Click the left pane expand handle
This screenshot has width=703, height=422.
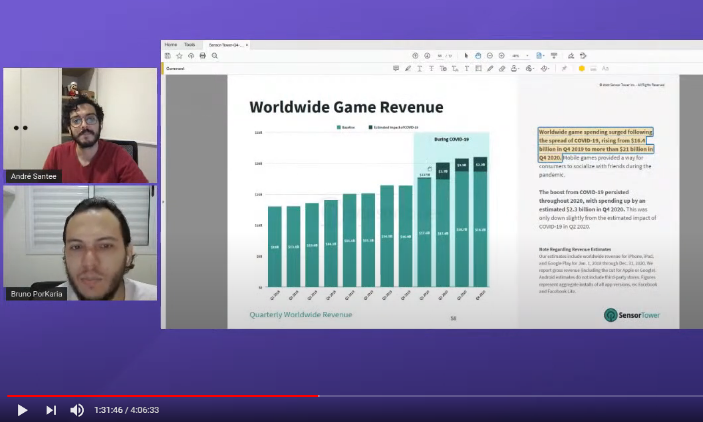[163, 202]
